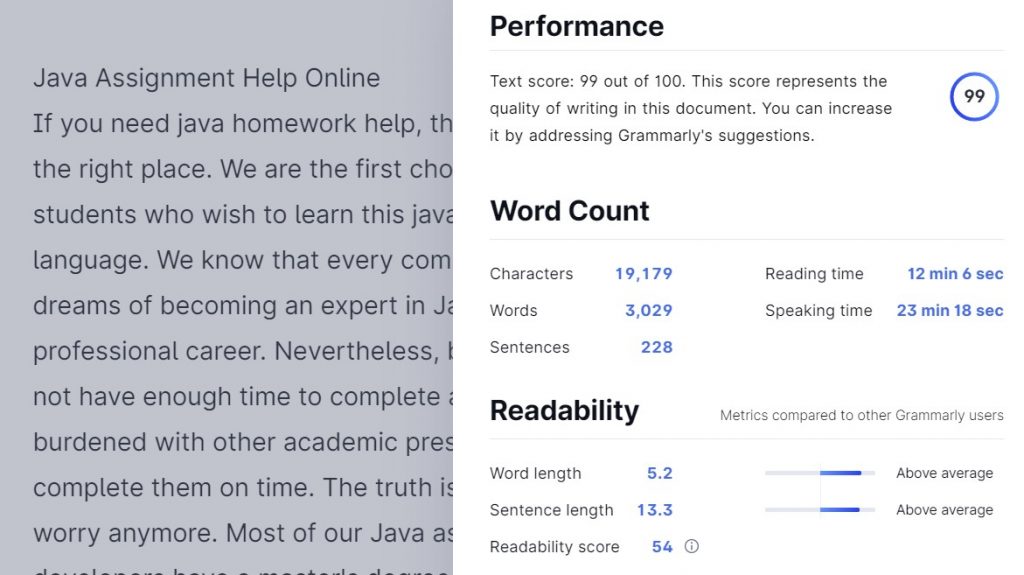Screen dimensions: 1024x575
Task: Click the Word Count section heading
Action: (x=569, y=211)
